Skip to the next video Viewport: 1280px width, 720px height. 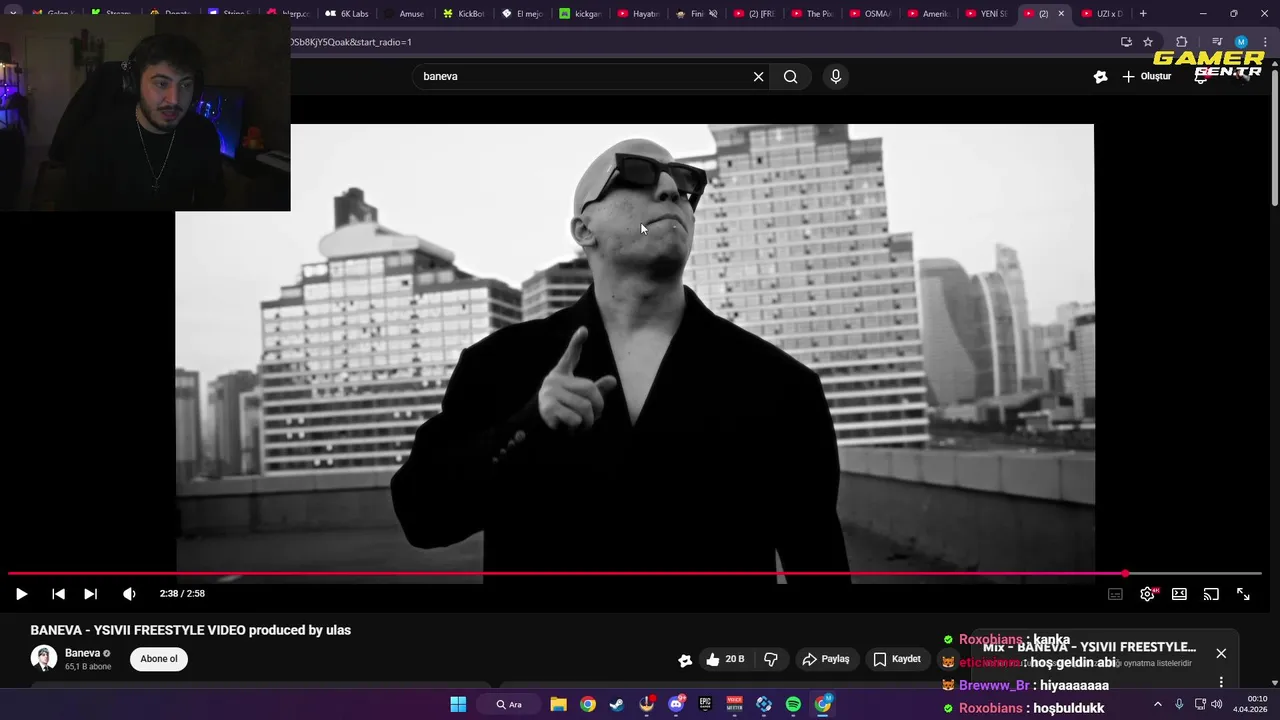pyautogui.click(x=90, y=594)
